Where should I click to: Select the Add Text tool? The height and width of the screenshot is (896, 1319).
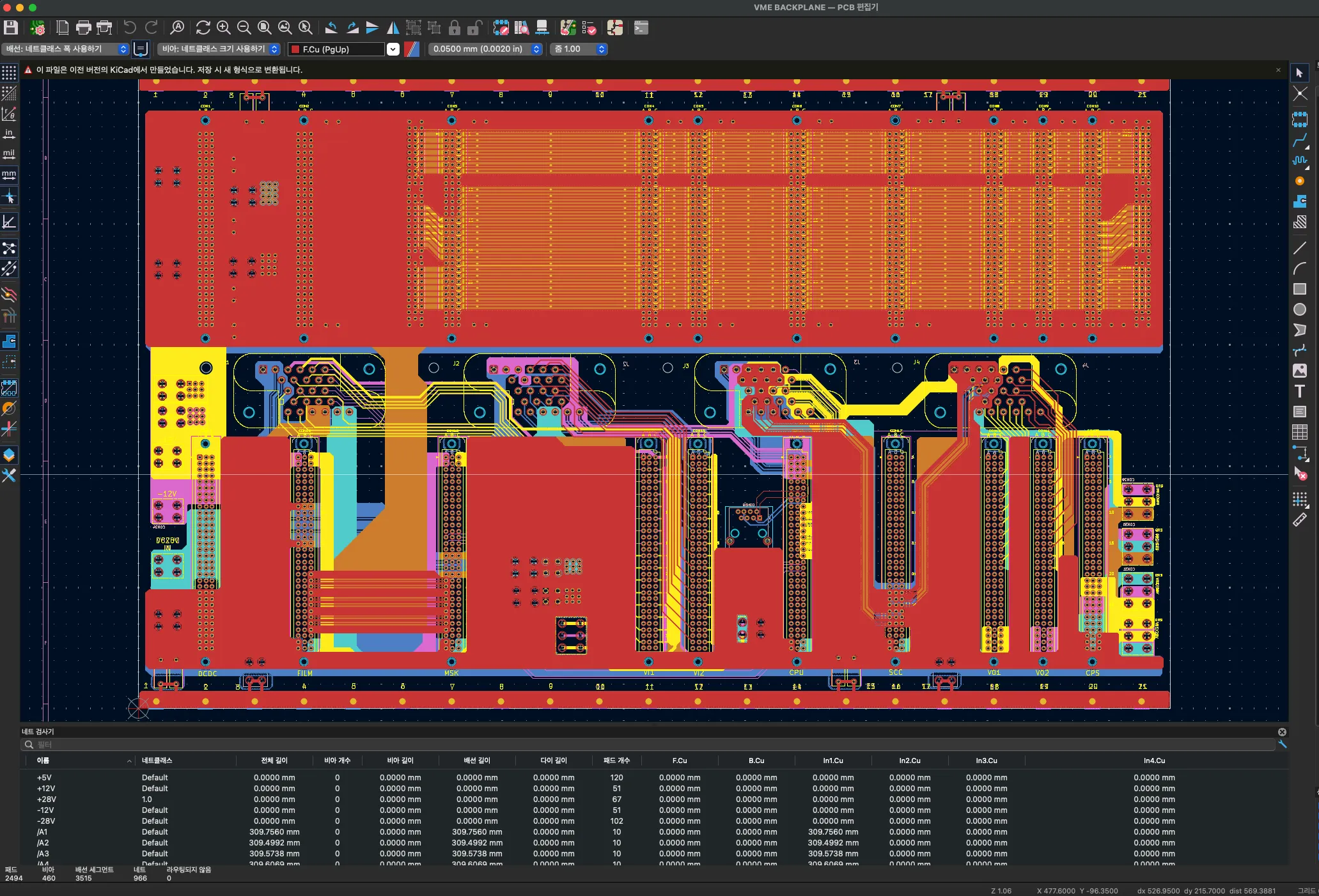point(1299,391)
